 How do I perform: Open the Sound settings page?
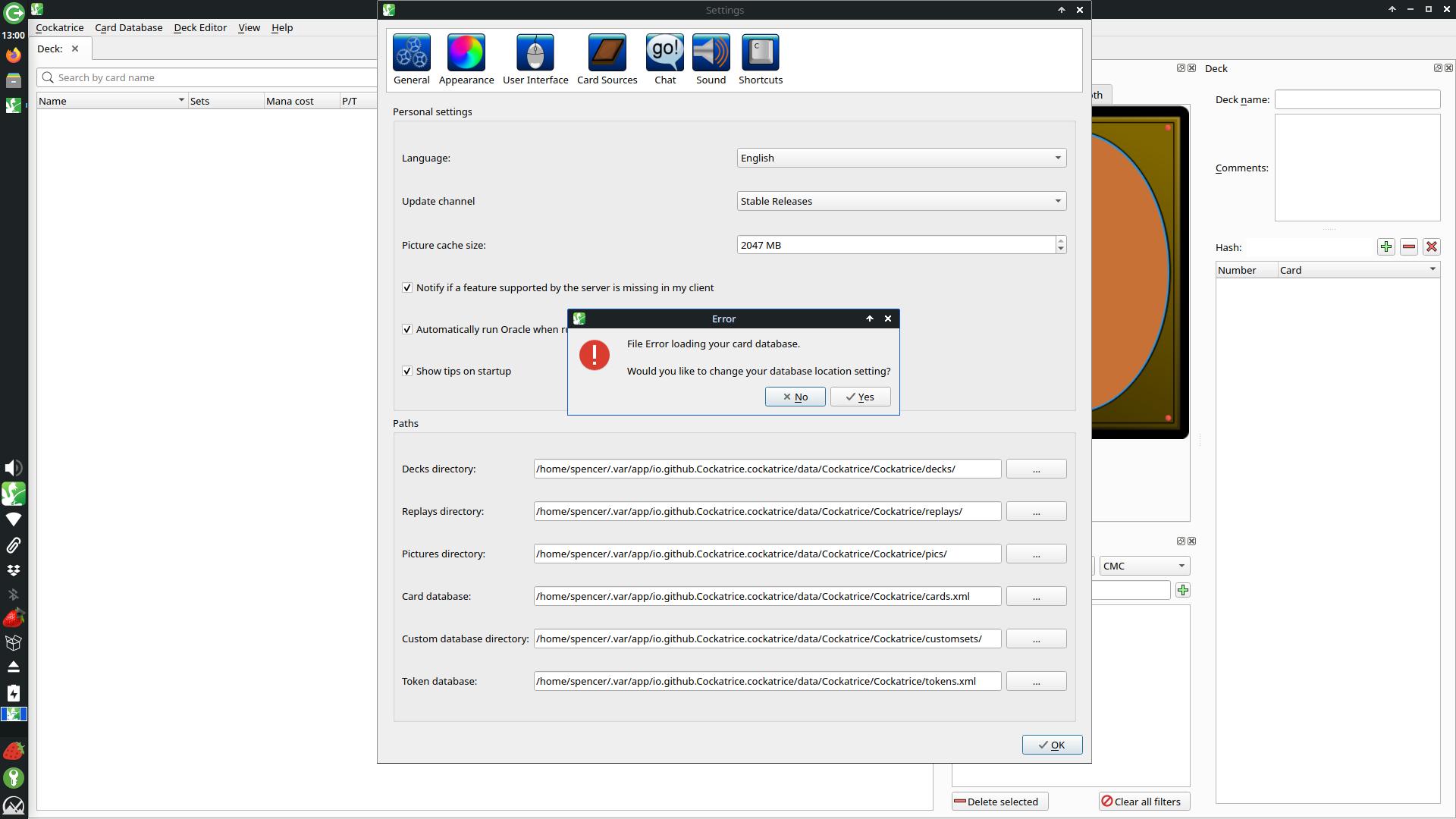click(711, 60)
